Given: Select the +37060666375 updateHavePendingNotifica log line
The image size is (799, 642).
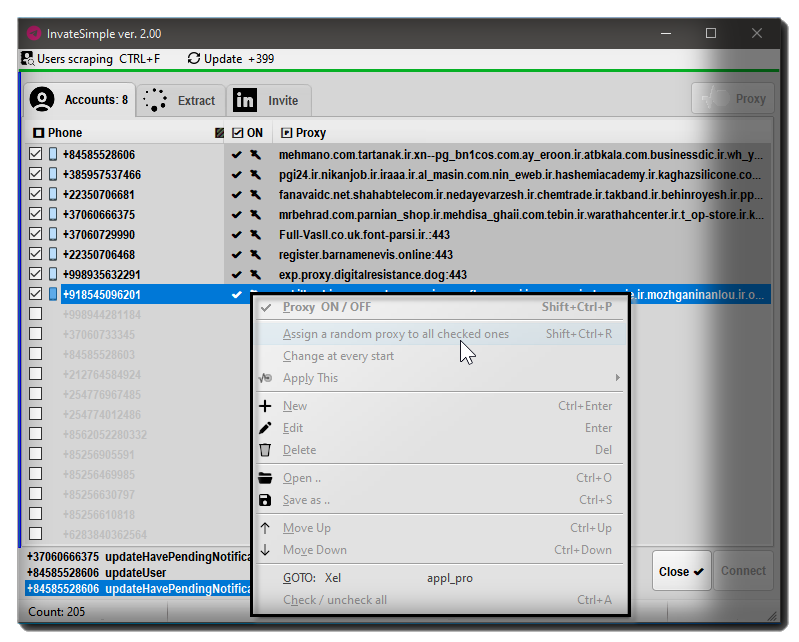Looking at the screenshot, I should (139, 556).
